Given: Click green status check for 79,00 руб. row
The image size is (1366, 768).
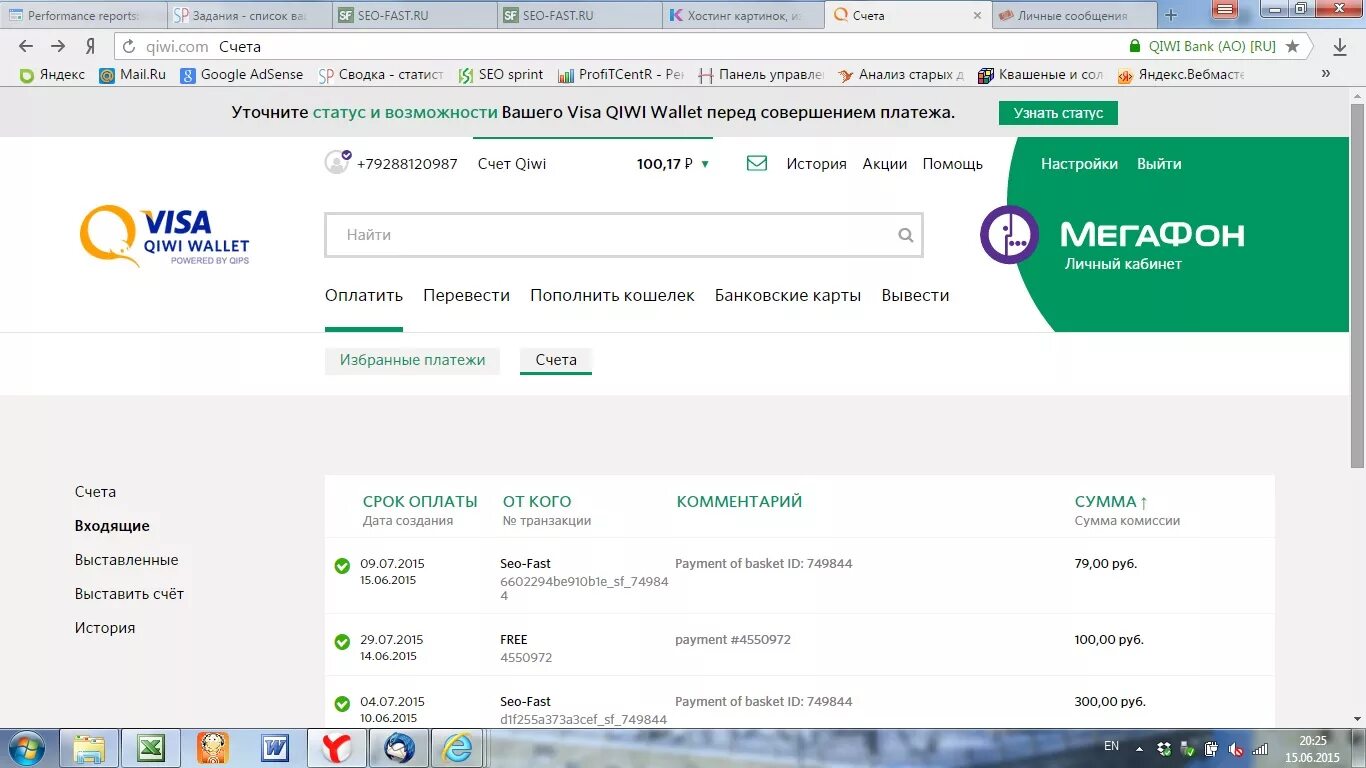Looking at the screenshot, I should (x=342, y=566).
